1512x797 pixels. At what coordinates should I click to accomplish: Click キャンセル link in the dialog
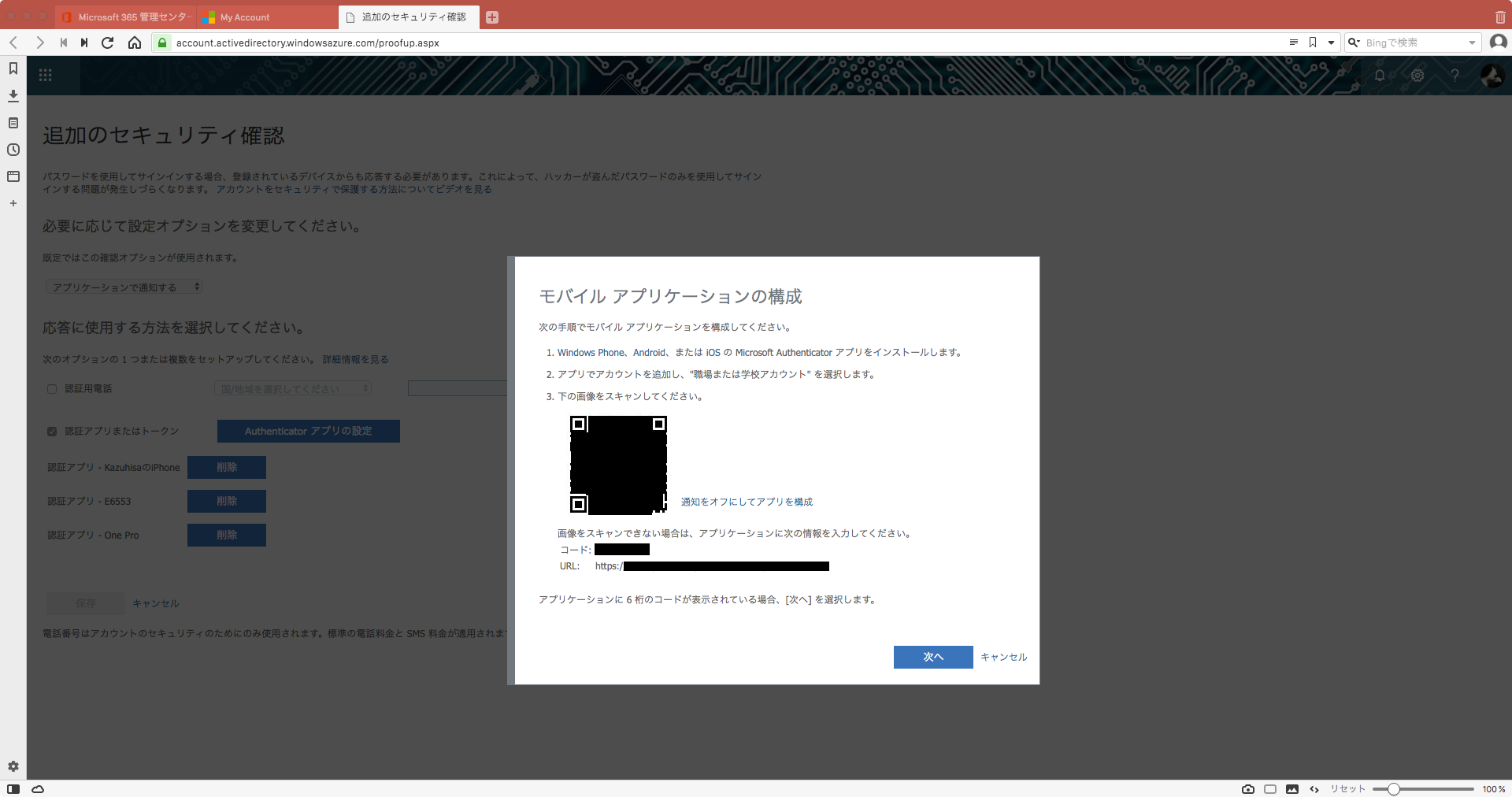(x=1003, y=657)
